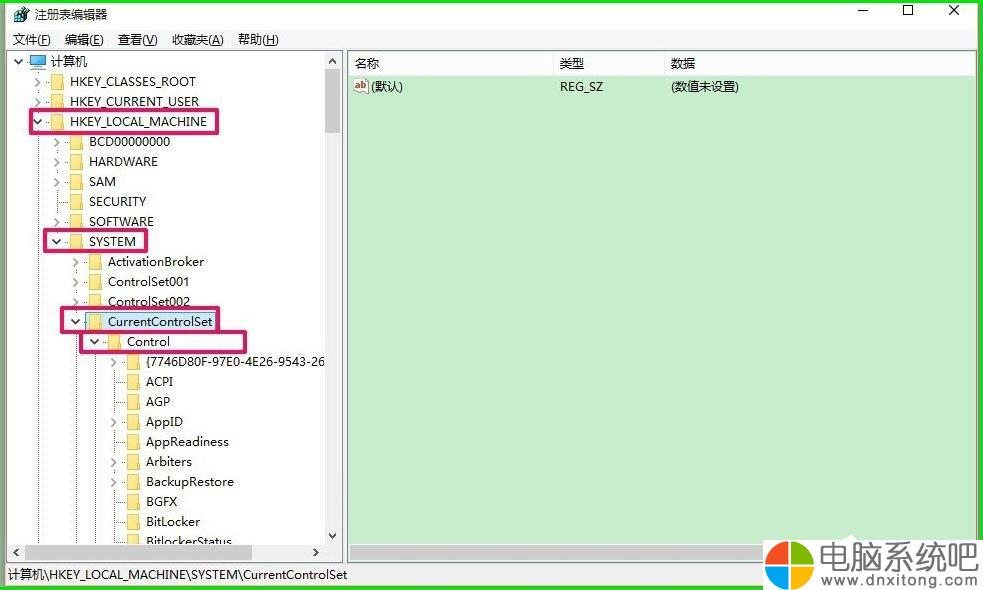This screenshot has width=983, height=590.
Task: Collapse the CurrentControlSet key
Action: pyautogui.click(x=75, y=322)
